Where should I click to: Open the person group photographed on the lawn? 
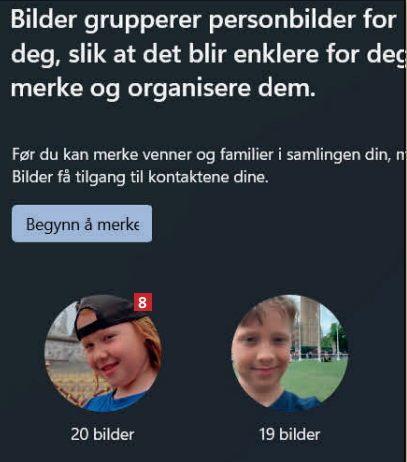[290, 354]
